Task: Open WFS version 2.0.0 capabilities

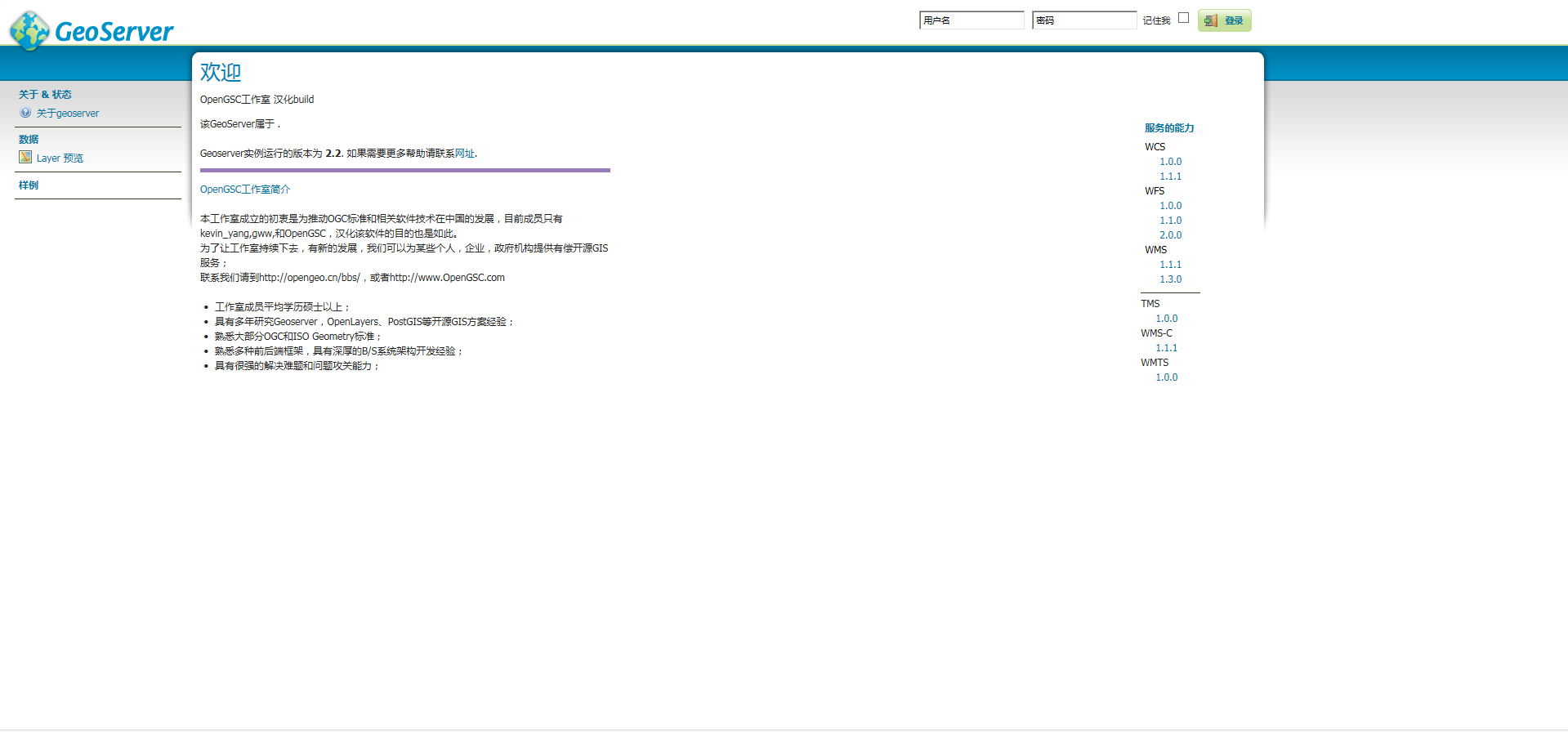Action: pyautogui.click(x=1170, y=235)
